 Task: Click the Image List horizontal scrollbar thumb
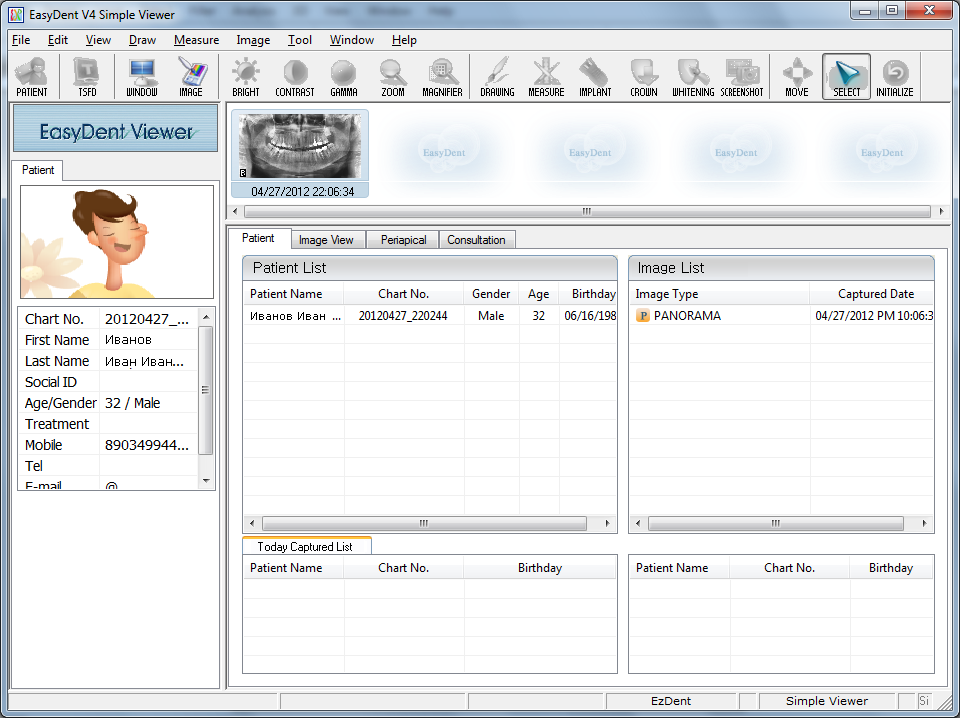coord(776,523)
